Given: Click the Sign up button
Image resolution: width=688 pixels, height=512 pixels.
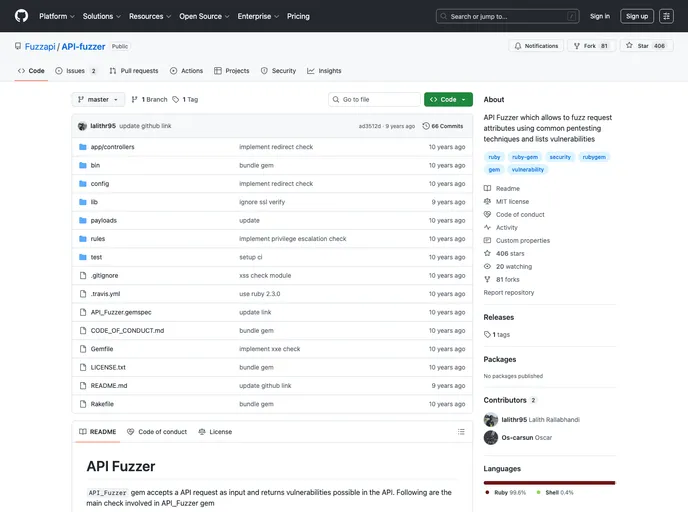Looking at the screenshot, I should click(637, 16).
